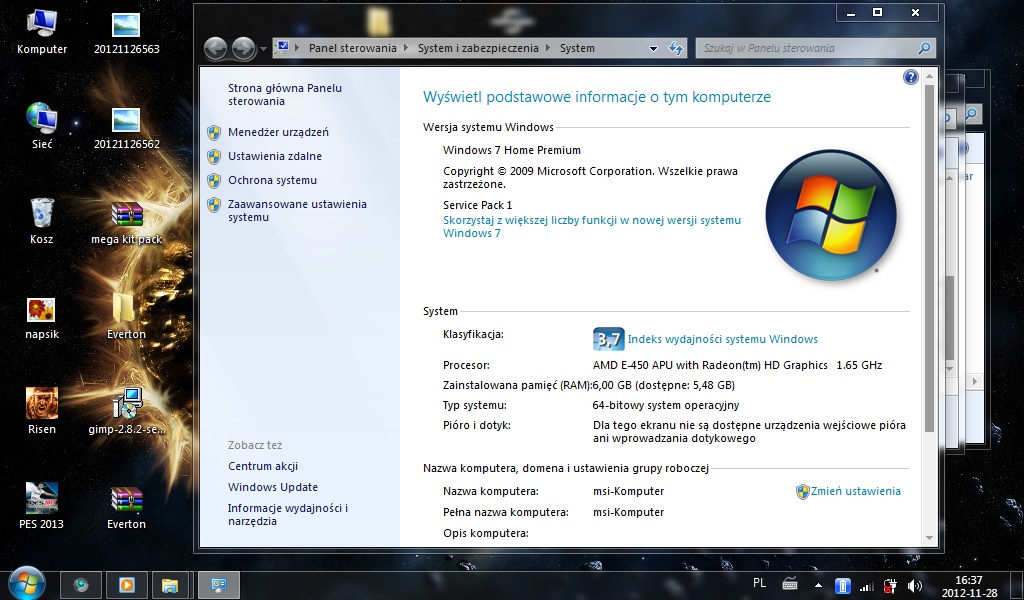The width and height of the screenshot is (1024, 600).
Task: Open Windows Update link
Action: (x=273, y=487)
